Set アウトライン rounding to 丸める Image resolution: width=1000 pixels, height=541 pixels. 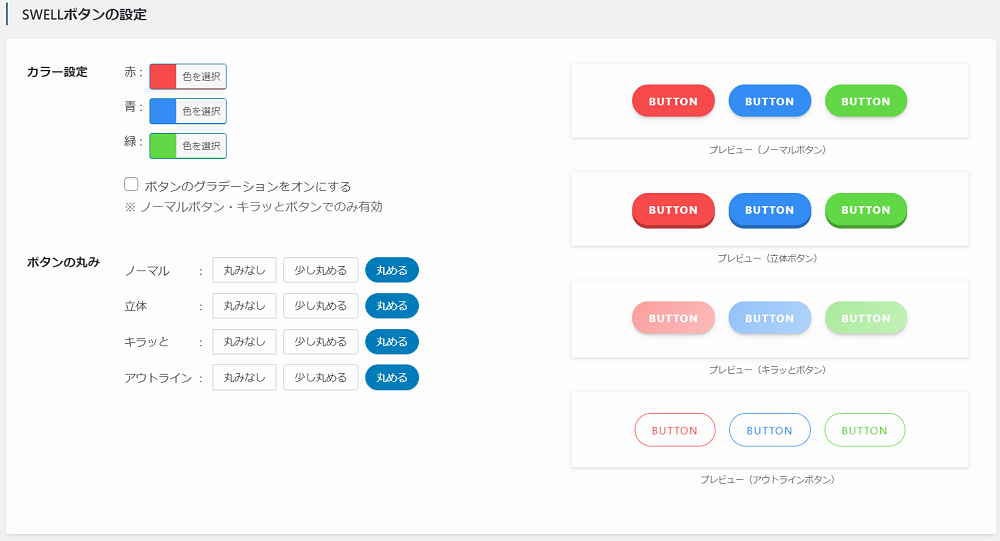click(x=392, y=377)
